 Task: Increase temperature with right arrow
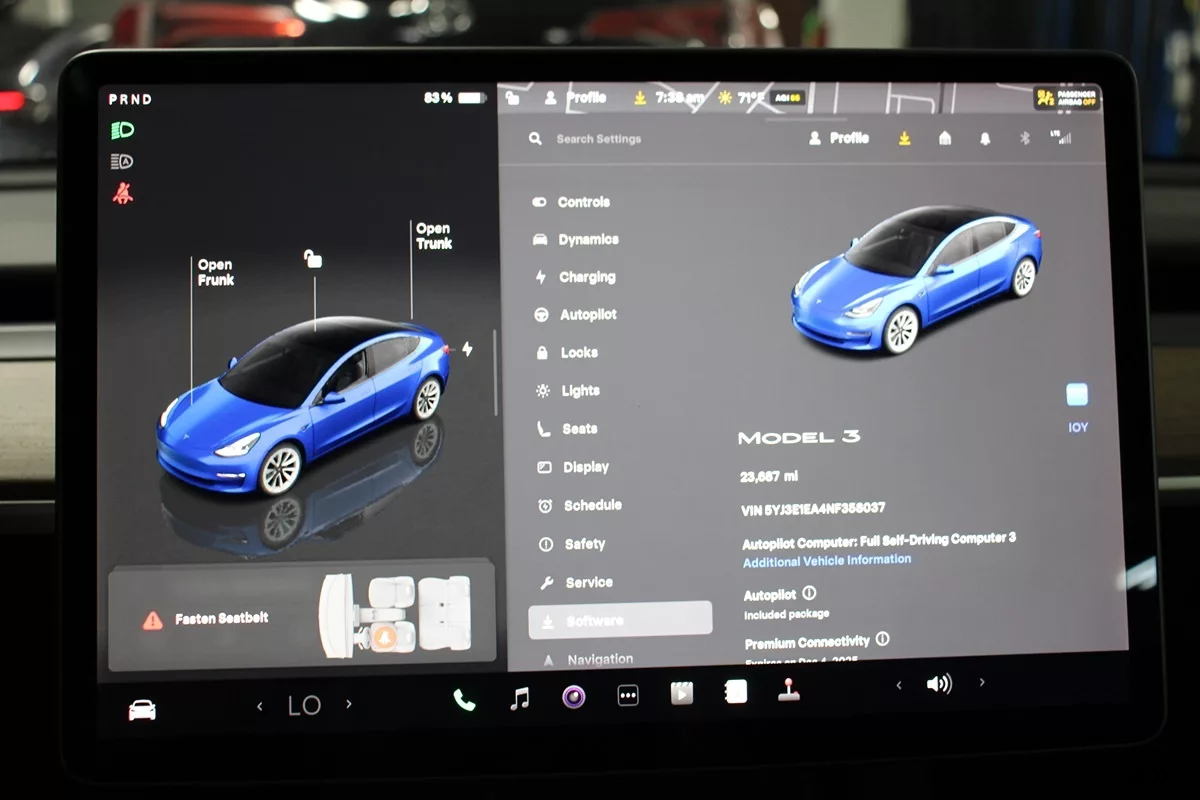point(349,704)
